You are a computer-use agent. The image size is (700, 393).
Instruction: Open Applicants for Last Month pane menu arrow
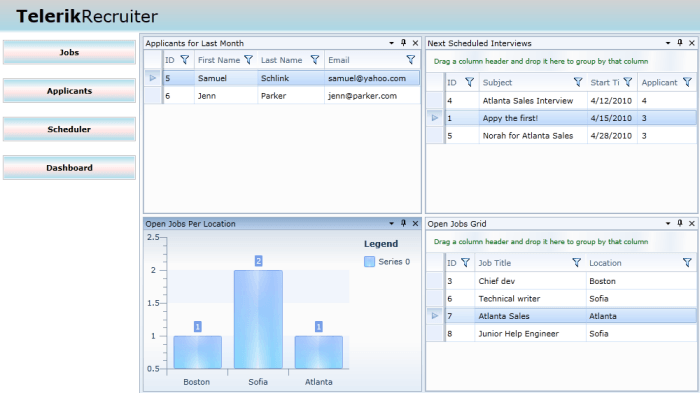[x=392, y=43]
